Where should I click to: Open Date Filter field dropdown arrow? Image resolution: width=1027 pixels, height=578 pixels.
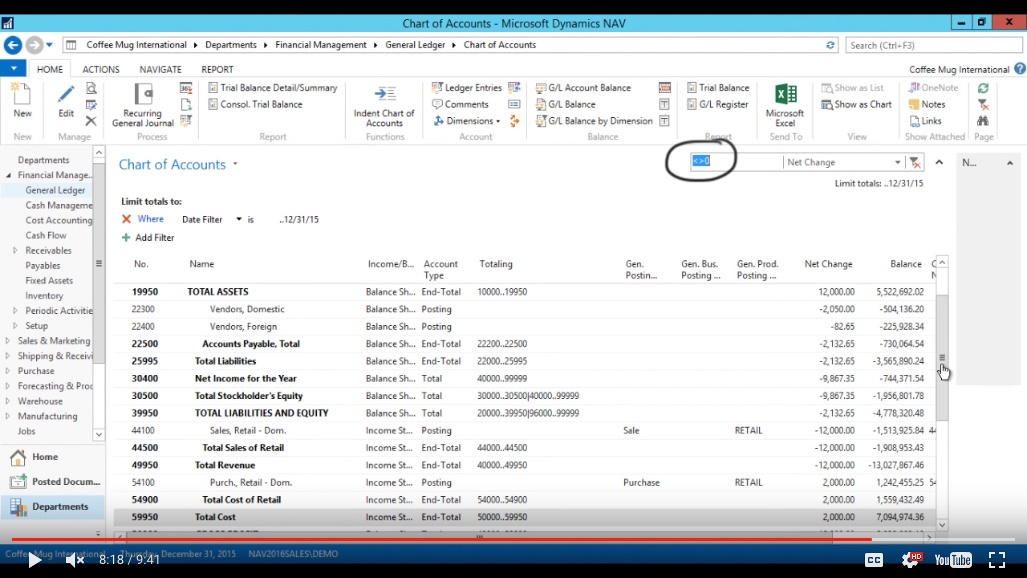click(x=239, y=220)
